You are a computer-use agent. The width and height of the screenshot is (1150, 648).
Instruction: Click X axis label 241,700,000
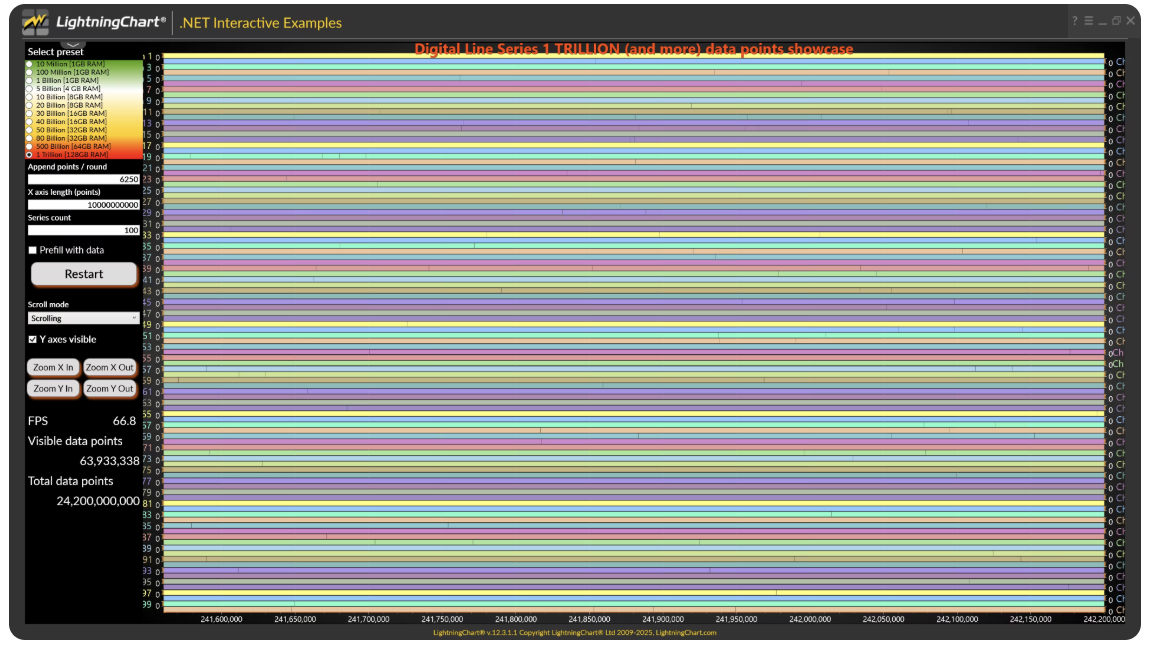point(368,619)
